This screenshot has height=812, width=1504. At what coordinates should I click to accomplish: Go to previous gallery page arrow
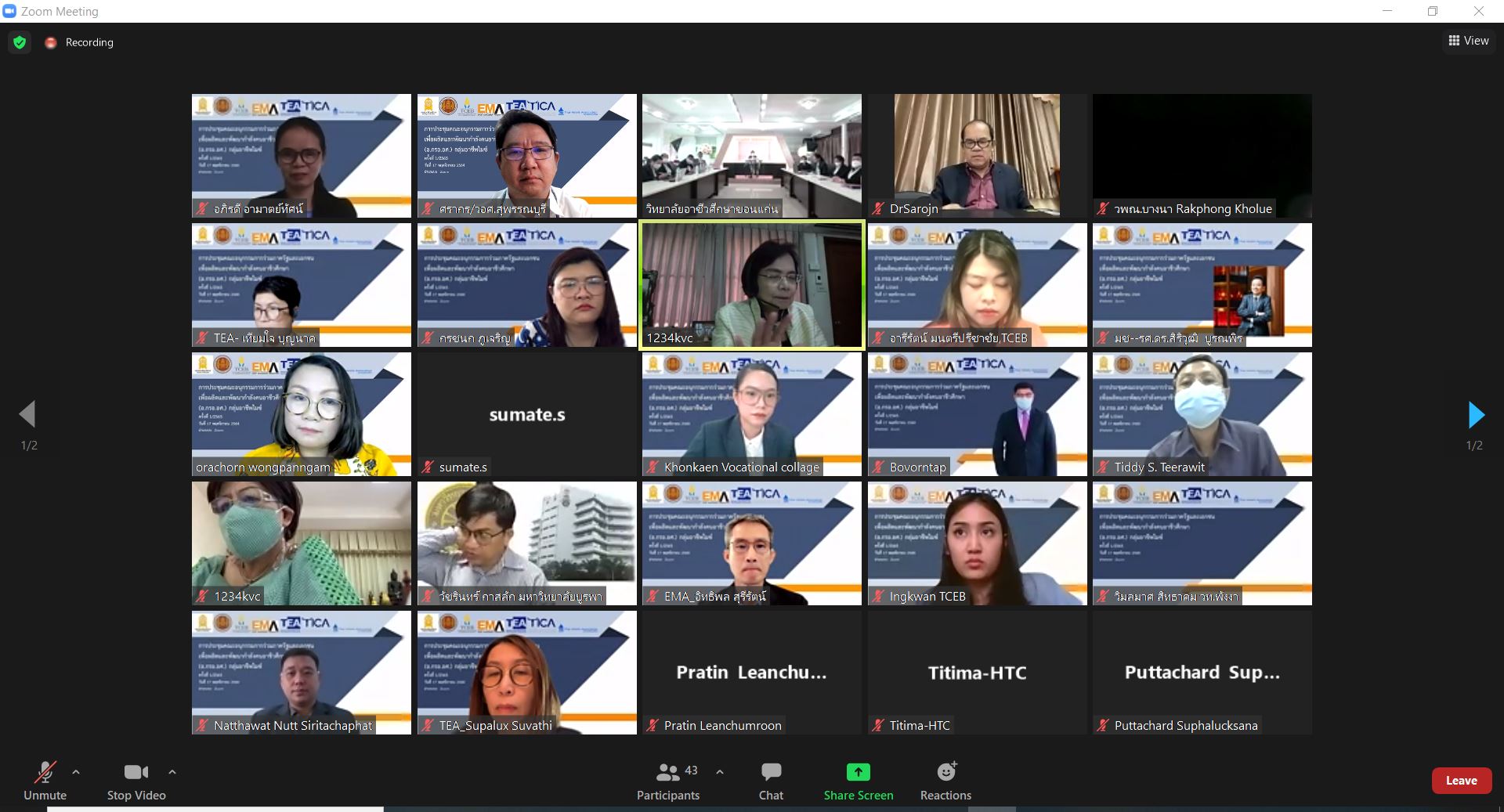pyautogui.click(x=27, y=414)
